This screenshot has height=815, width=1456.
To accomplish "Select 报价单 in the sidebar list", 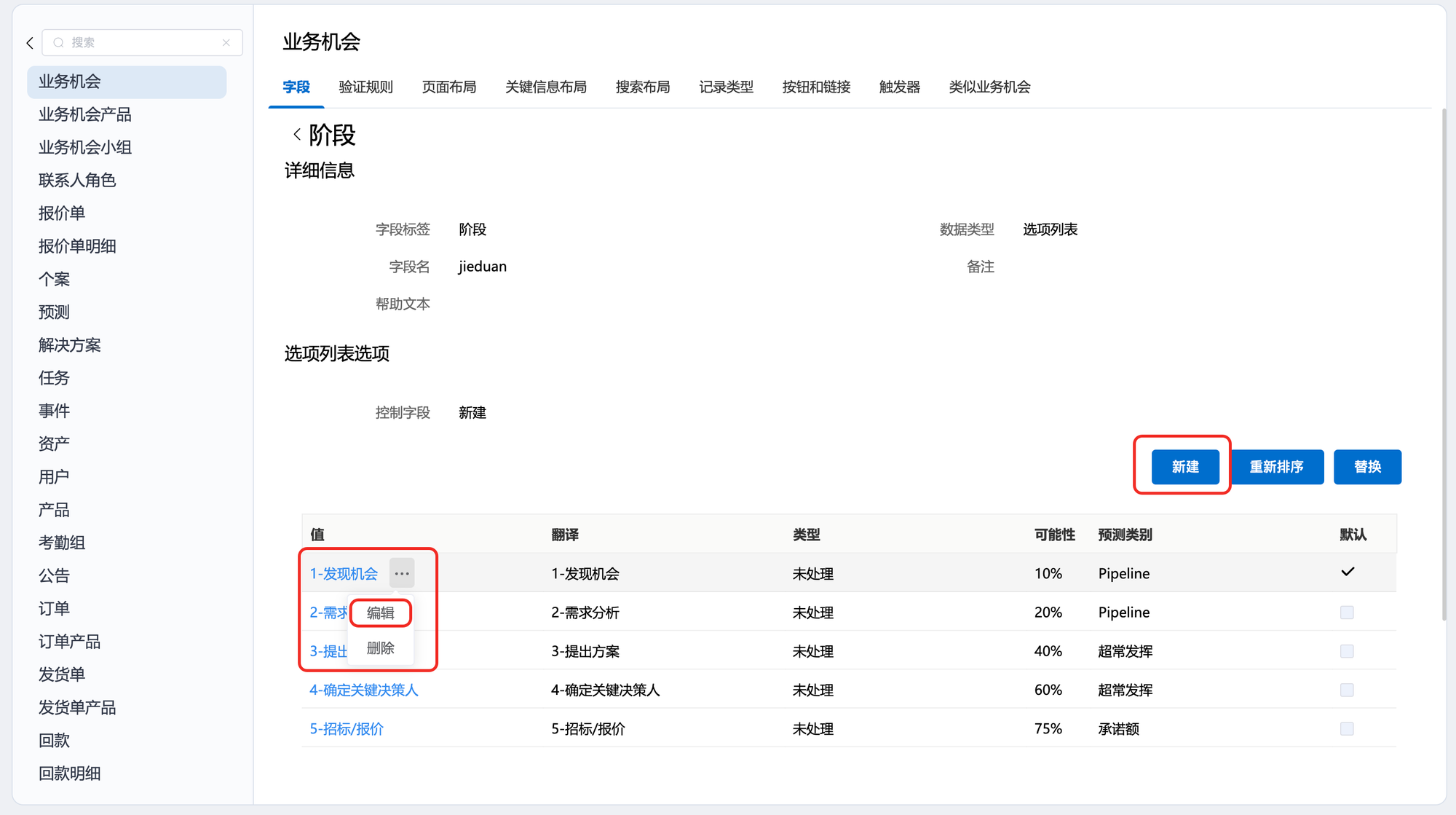I will click(x=62, y=213).
